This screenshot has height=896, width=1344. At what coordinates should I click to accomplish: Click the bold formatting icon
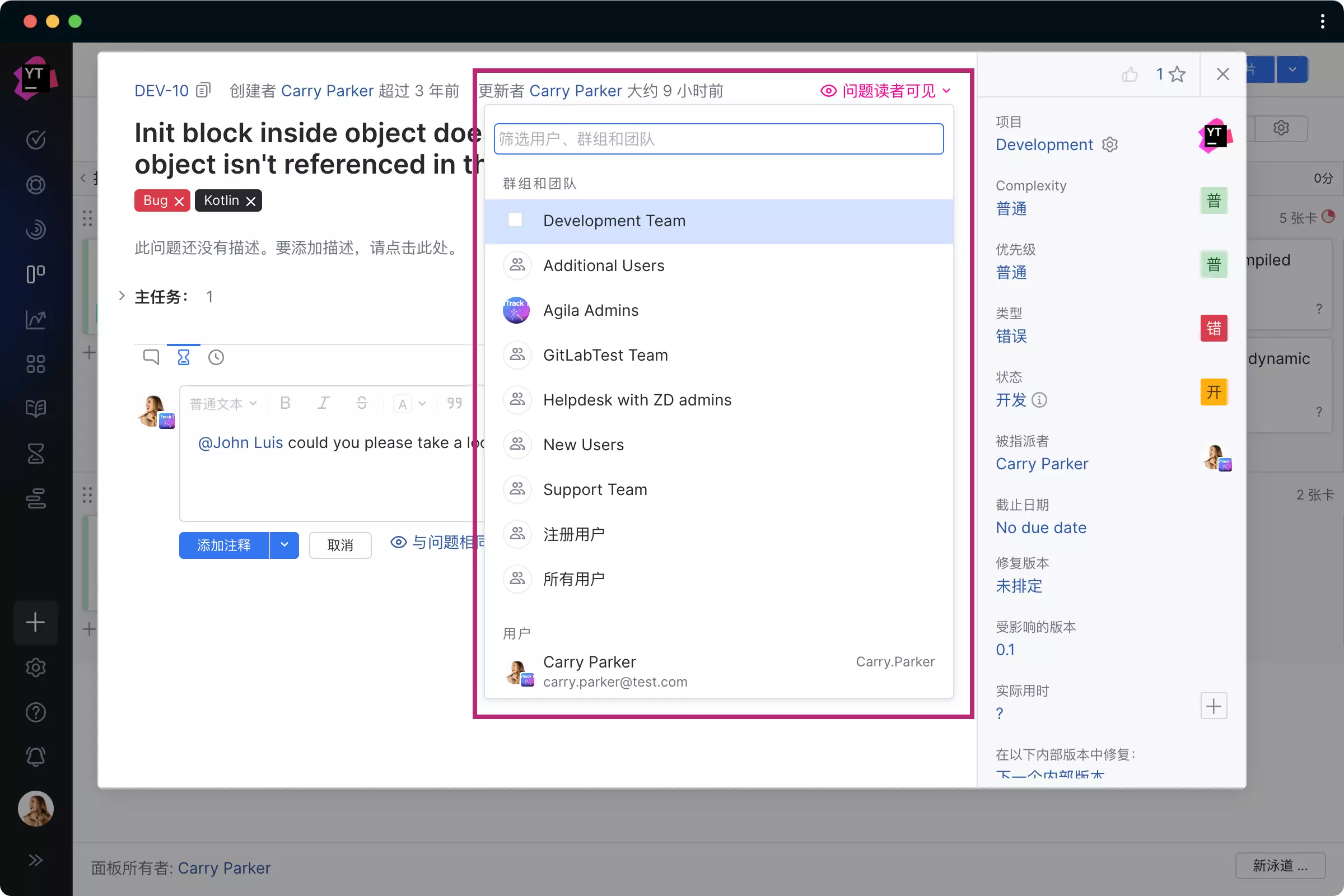pos(287,403)
